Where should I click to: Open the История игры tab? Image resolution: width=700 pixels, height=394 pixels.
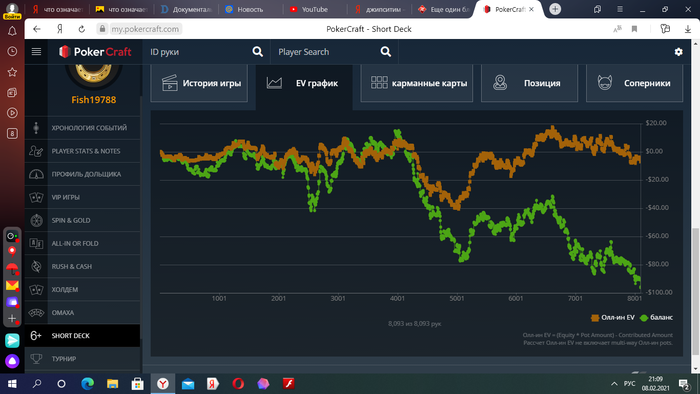click(x=199, y=83)
